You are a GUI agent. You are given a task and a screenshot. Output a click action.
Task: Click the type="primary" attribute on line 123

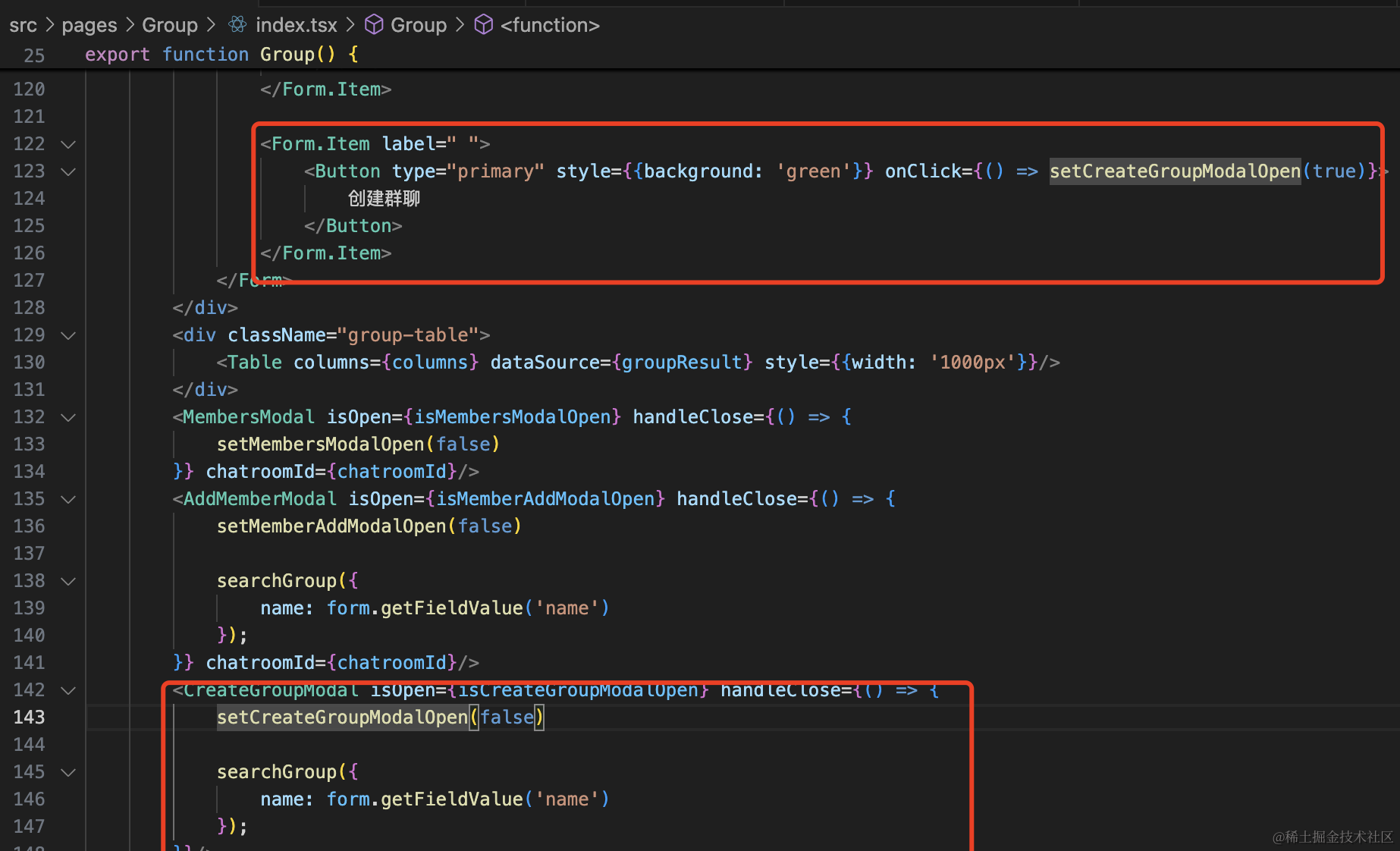tap(469, 171)
